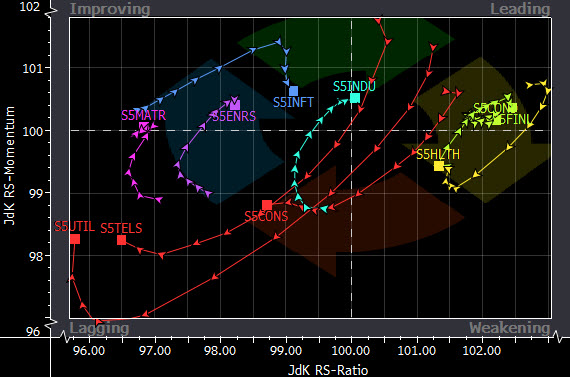Click the S5UTIL red square marker
Viewport: 570px width, 377px height.
click(75, 239)
